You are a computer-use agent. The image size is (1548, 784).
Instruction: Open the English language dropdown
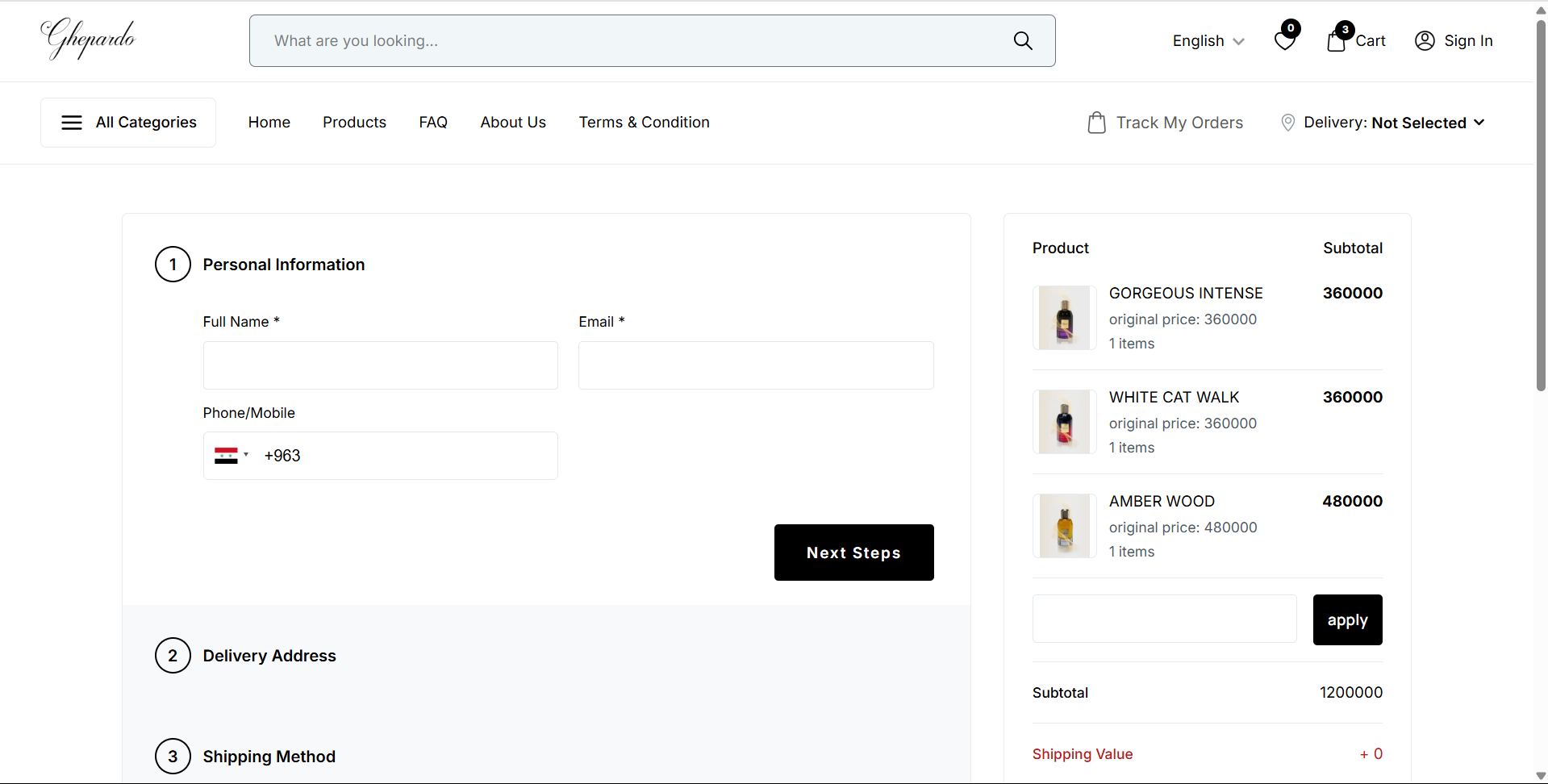pos(1208,41)
